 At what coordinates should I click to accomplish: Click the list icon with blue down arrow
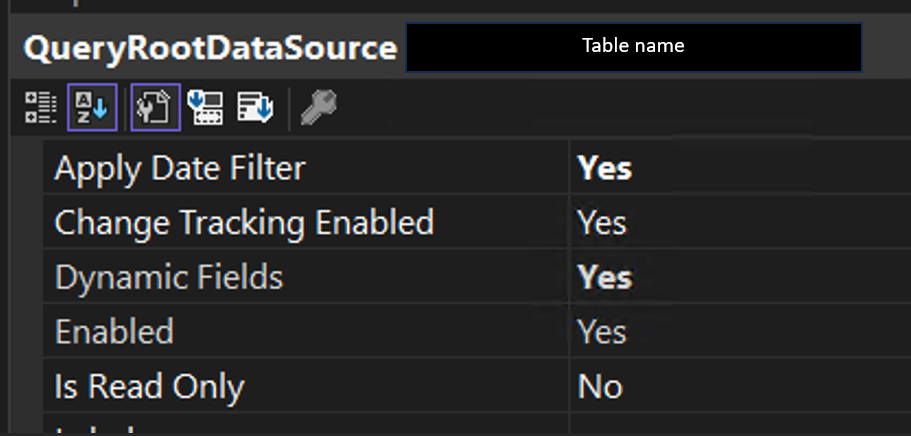click(255, 107)
